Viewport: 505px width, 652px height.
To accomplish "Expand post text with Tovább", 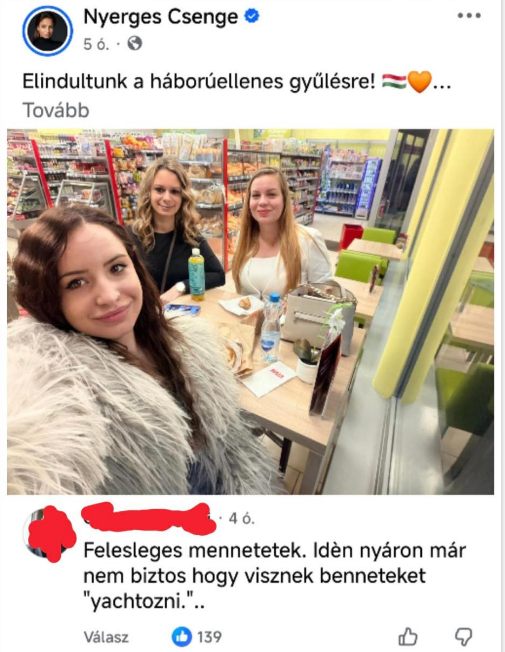I will 56,111.
